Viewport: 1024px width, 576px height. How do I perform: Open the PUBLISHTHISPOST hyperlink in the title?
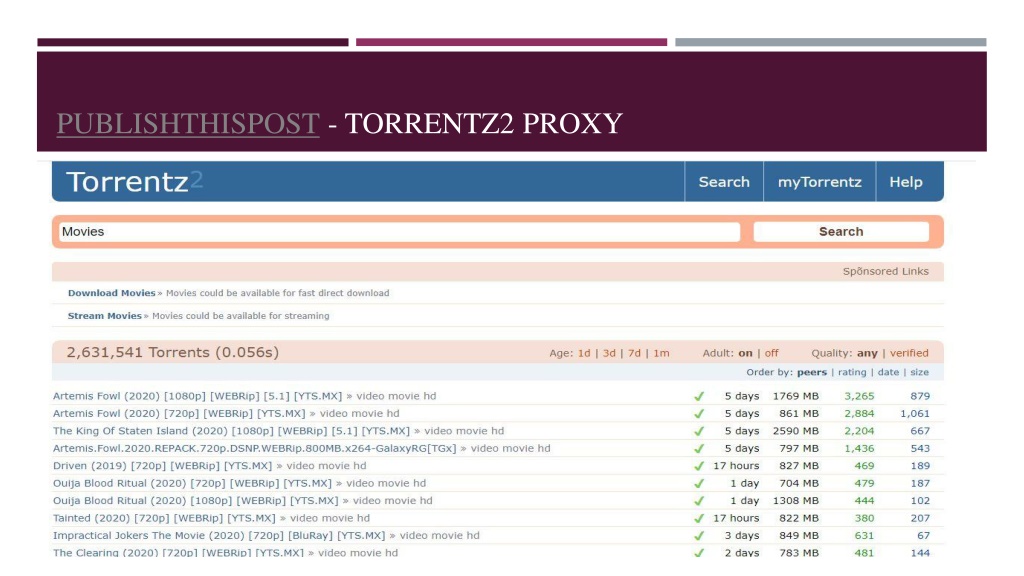pyautogui.click(x=188, y=123)
